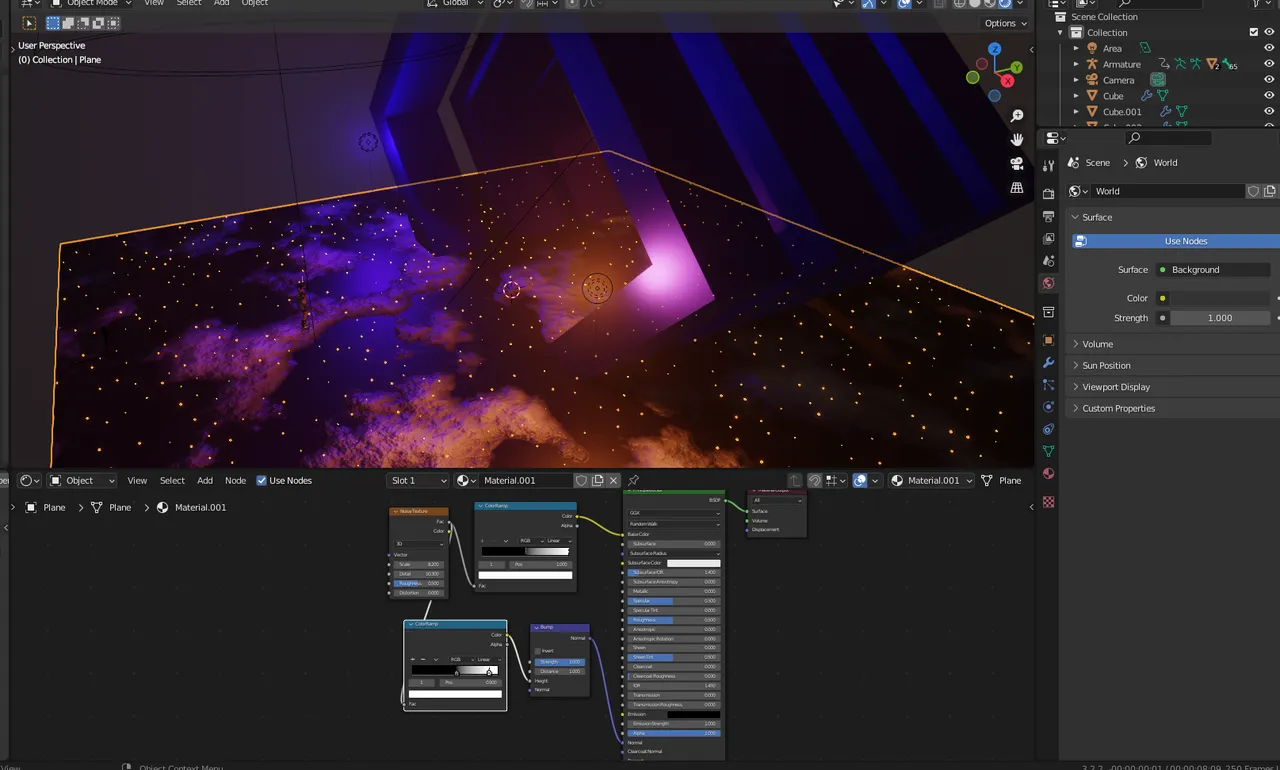Toggle the camera view icon in viewport
1280x770 pixels.
(1017, 164)
